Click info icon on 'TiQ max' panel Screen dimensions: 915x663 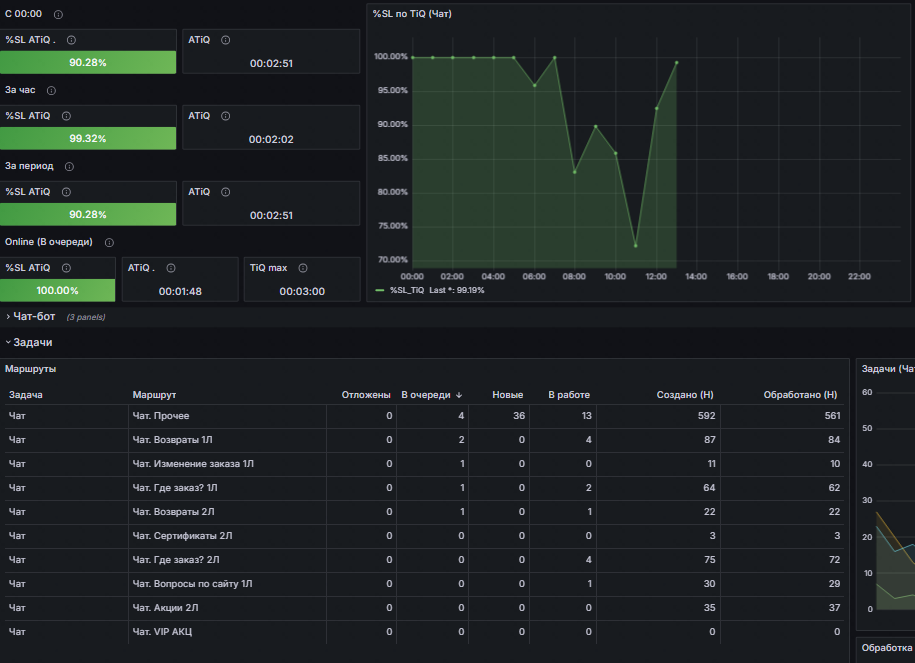[x=303, y=268]
